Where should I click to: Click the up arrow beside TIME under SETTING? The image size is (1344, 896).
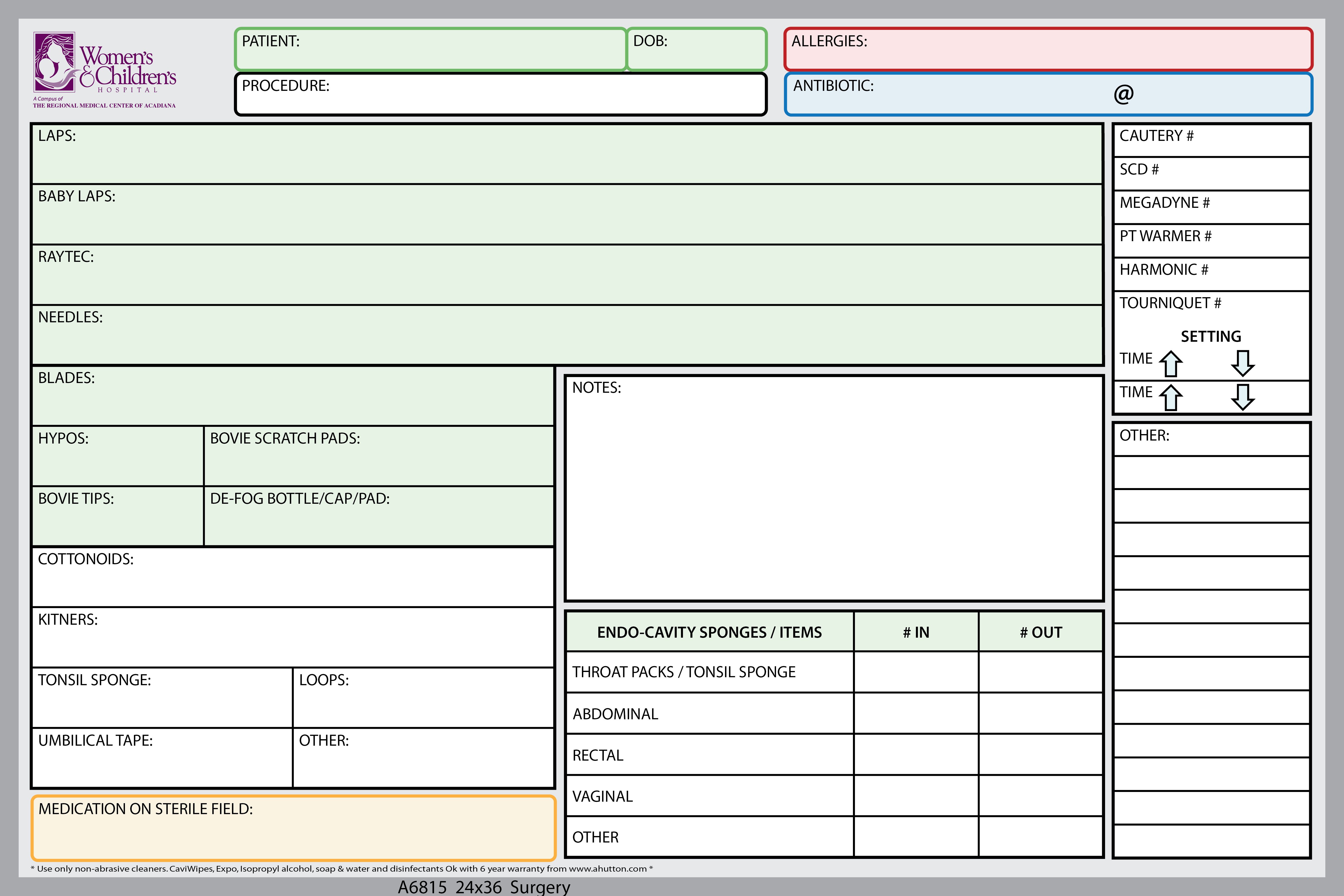pyautogui.click(x=1171, y=363)
